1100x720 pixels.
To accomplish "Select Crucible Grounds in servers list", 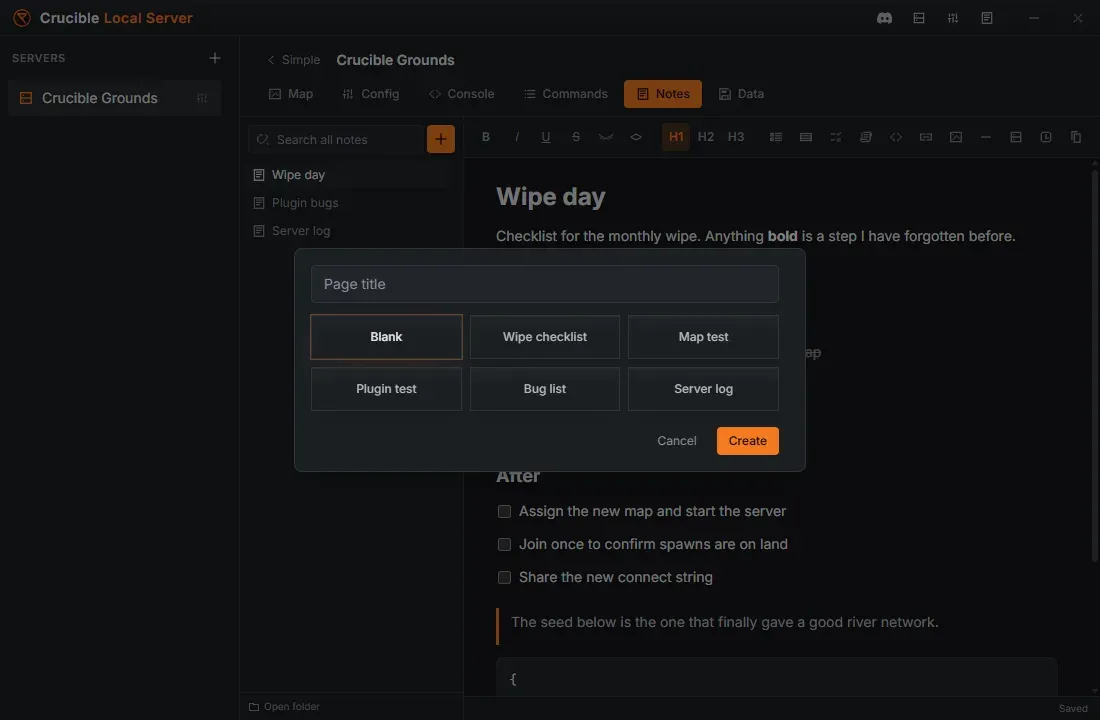I will click(115, 98).
